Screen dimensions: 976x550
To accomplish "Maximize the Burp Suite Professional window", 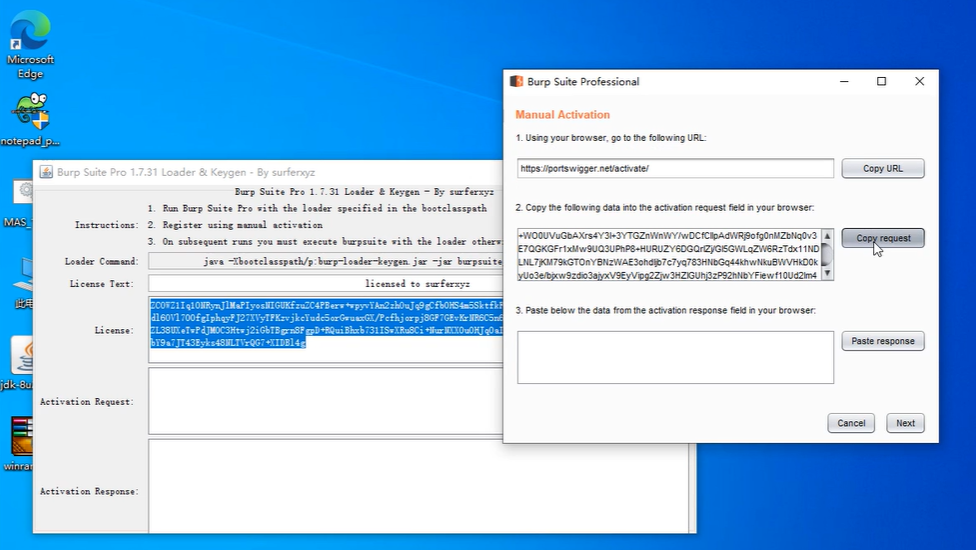I will (x=881, y=82).
